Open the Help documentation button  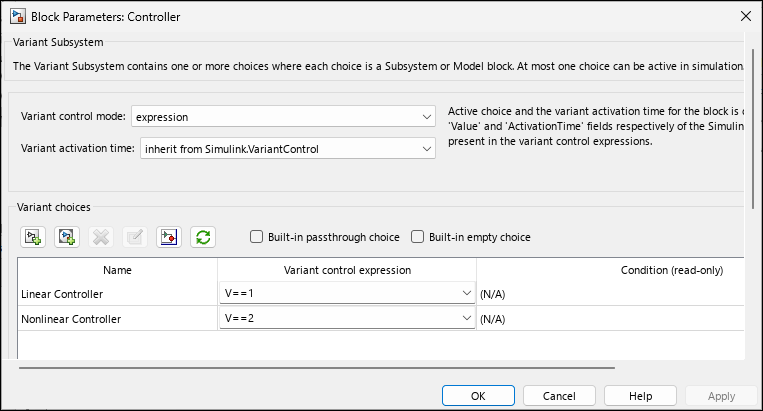(x=640, y=396)
